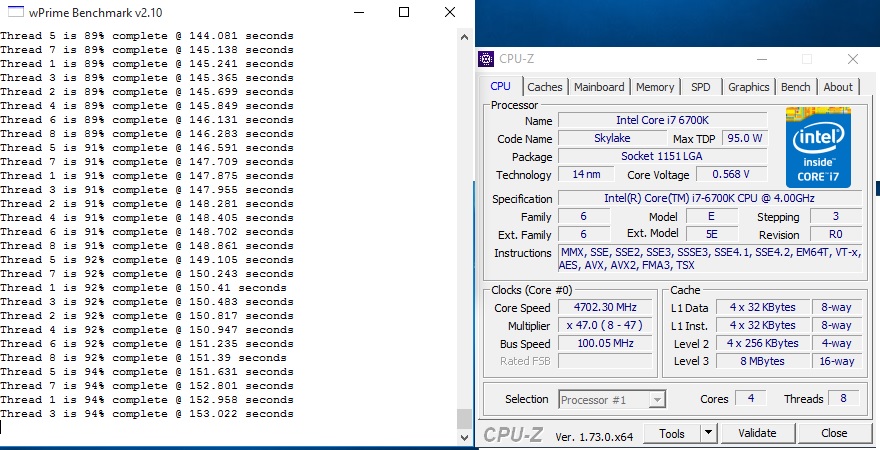Open the Graphics tab

pyautogui.click(x=748, y=87)
